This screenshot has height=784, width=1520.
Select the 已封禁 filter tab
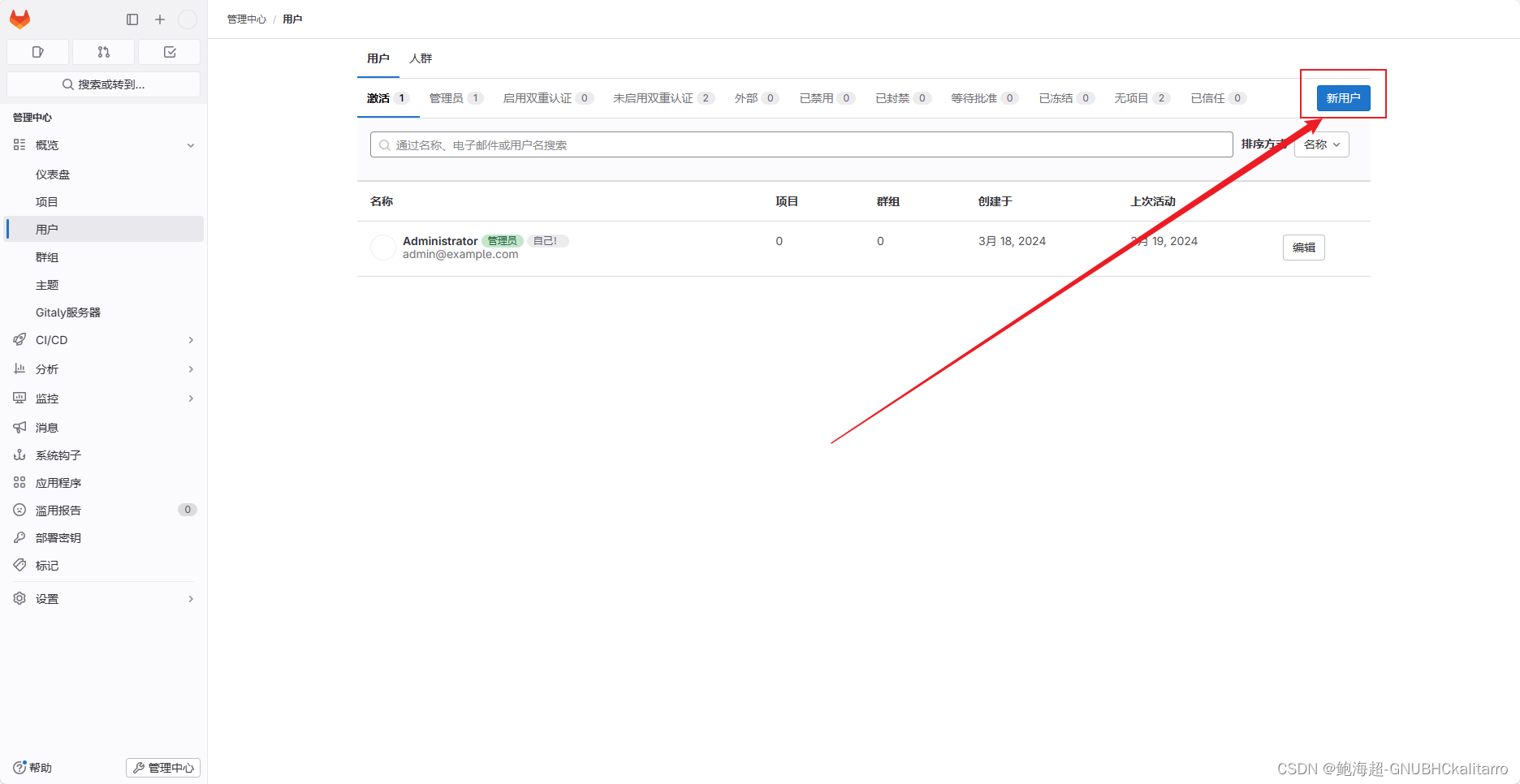pos(903,98)
